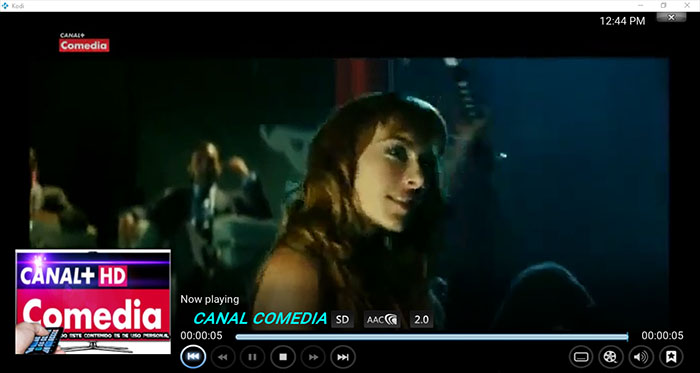This screenshot has width=700, height=373.
Task: Click the AAC audio codec badge
Action: (x=382, y=319)
